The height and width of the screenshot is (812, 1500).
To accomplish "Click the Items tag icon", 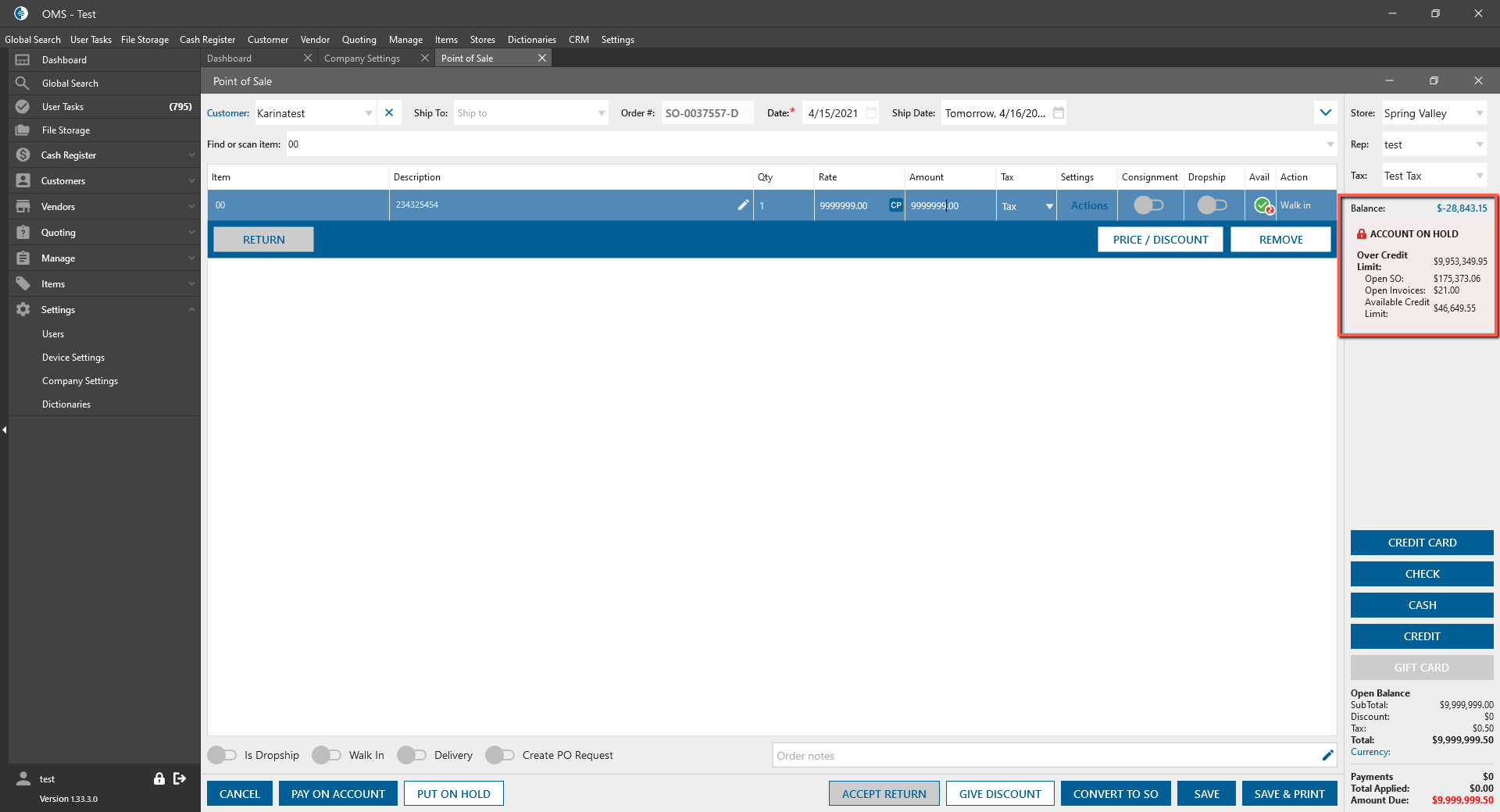I will (23, 283).
